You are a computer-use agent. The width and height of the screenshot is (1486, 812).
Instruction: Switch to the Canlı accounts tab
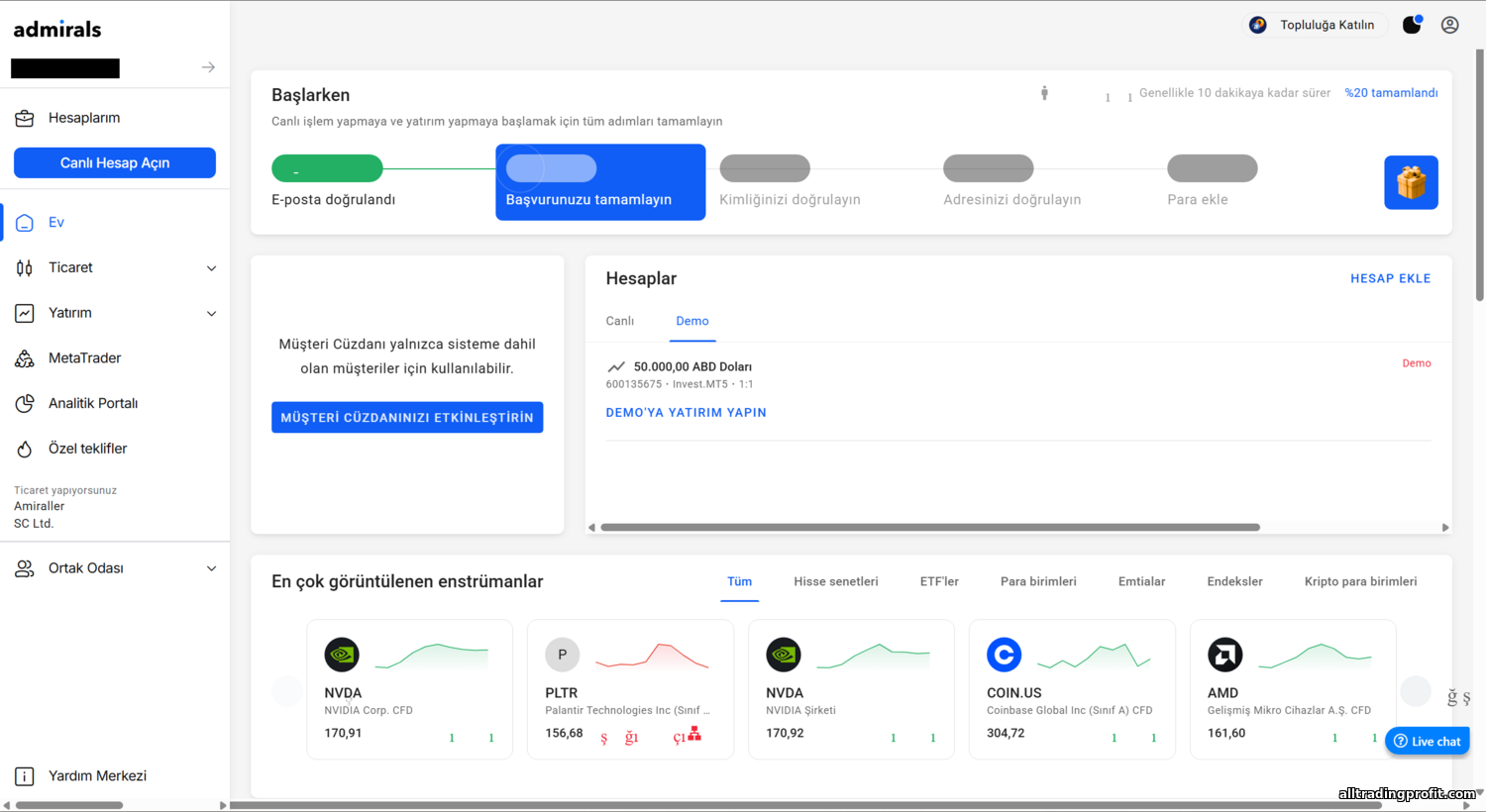(620, 321)
